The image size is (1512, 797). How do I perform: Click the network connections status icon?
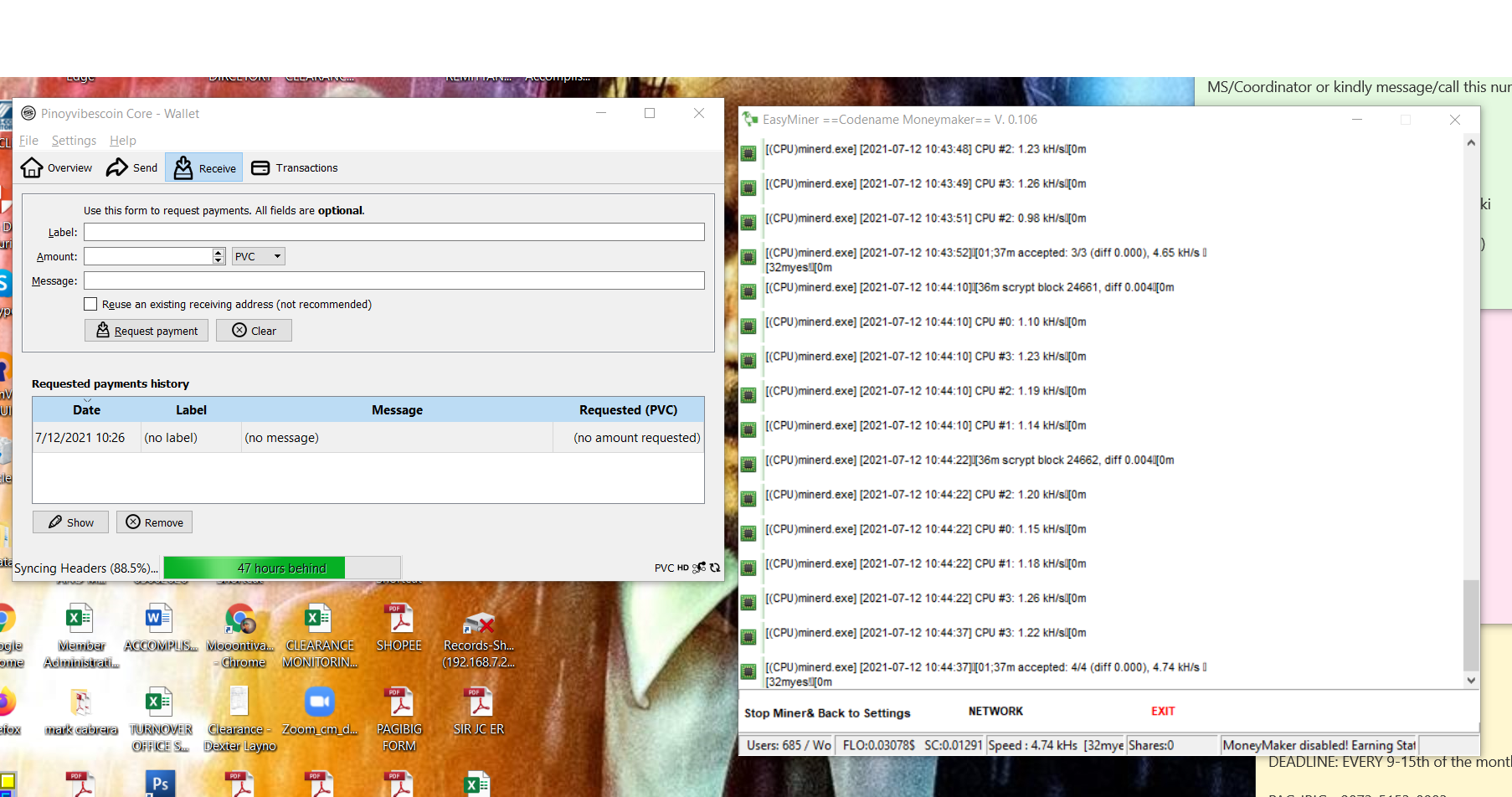click(699, 568)
